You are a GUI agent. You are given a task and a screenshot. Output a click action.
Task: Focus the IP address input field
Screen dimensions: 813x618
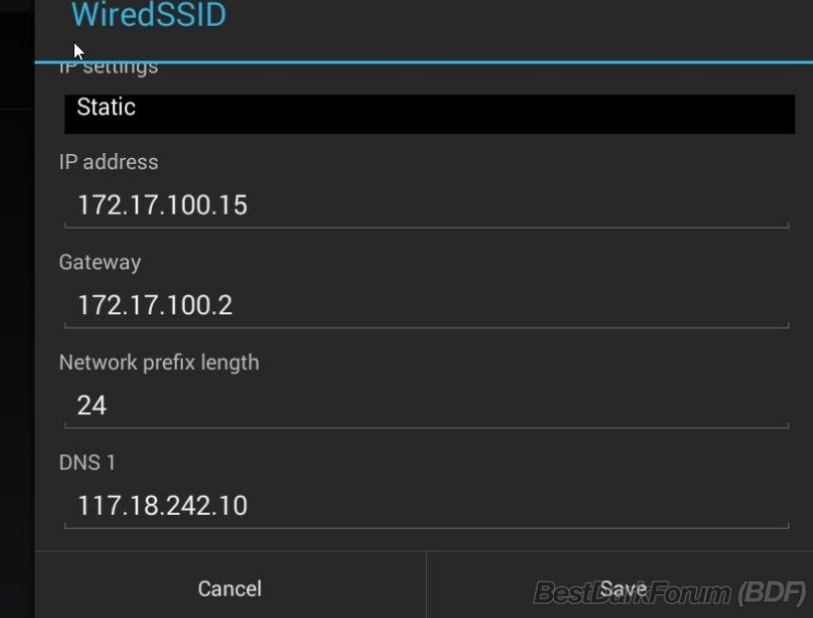[426, 206]
